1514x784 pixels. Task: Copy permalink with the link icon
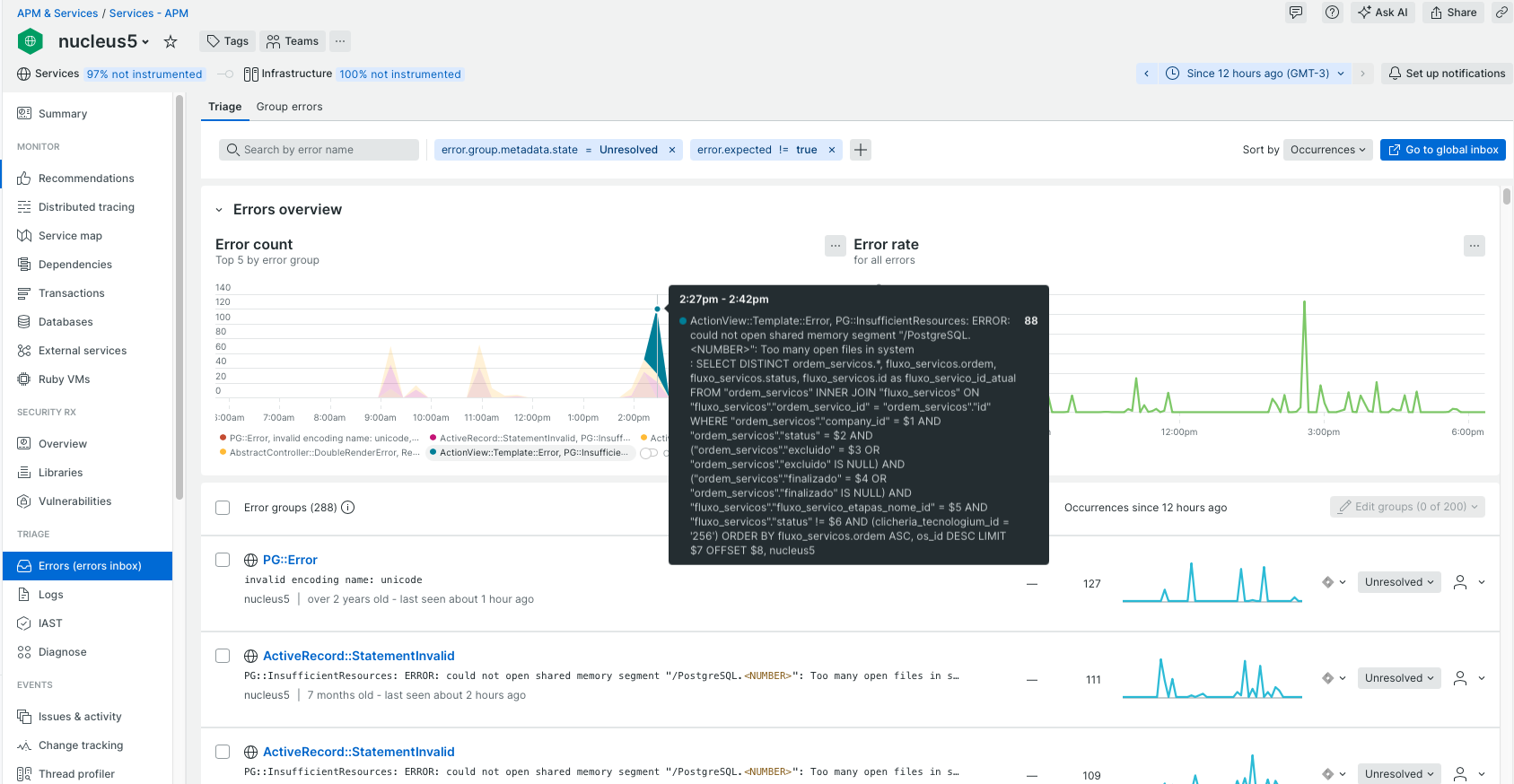click(x=1501, y=13)
